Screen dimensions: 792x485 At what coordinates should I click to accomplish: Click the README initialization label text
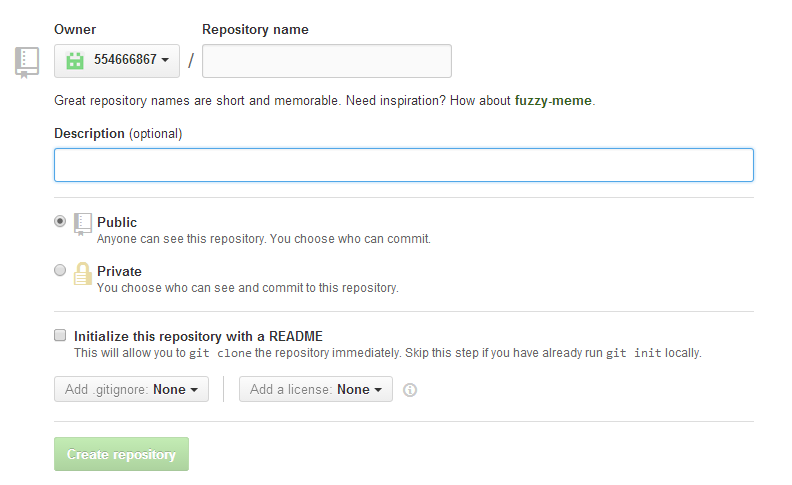tap(198, 336)
